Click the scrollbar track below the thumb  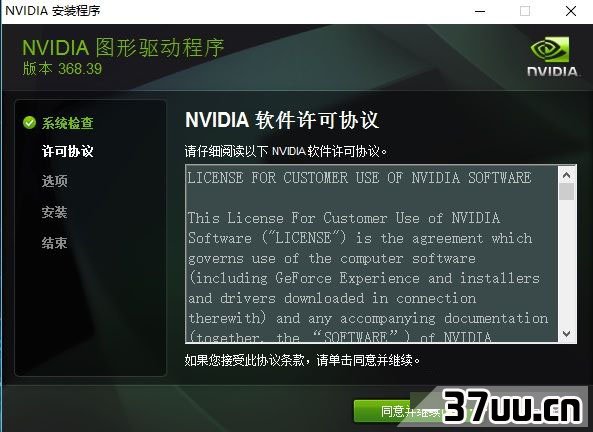566,263
